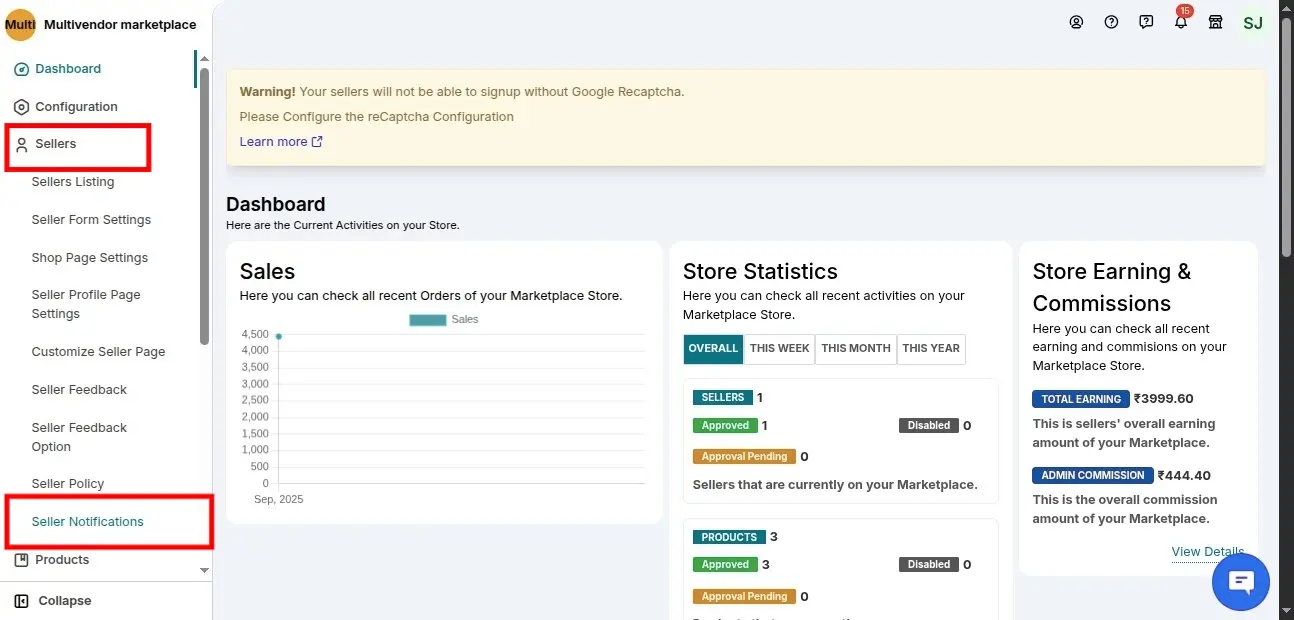Image resolution: width=1294 pixels, height=620 pixels.
Task: Collapse the Sellers sidebar section
Action: (56, 144)
